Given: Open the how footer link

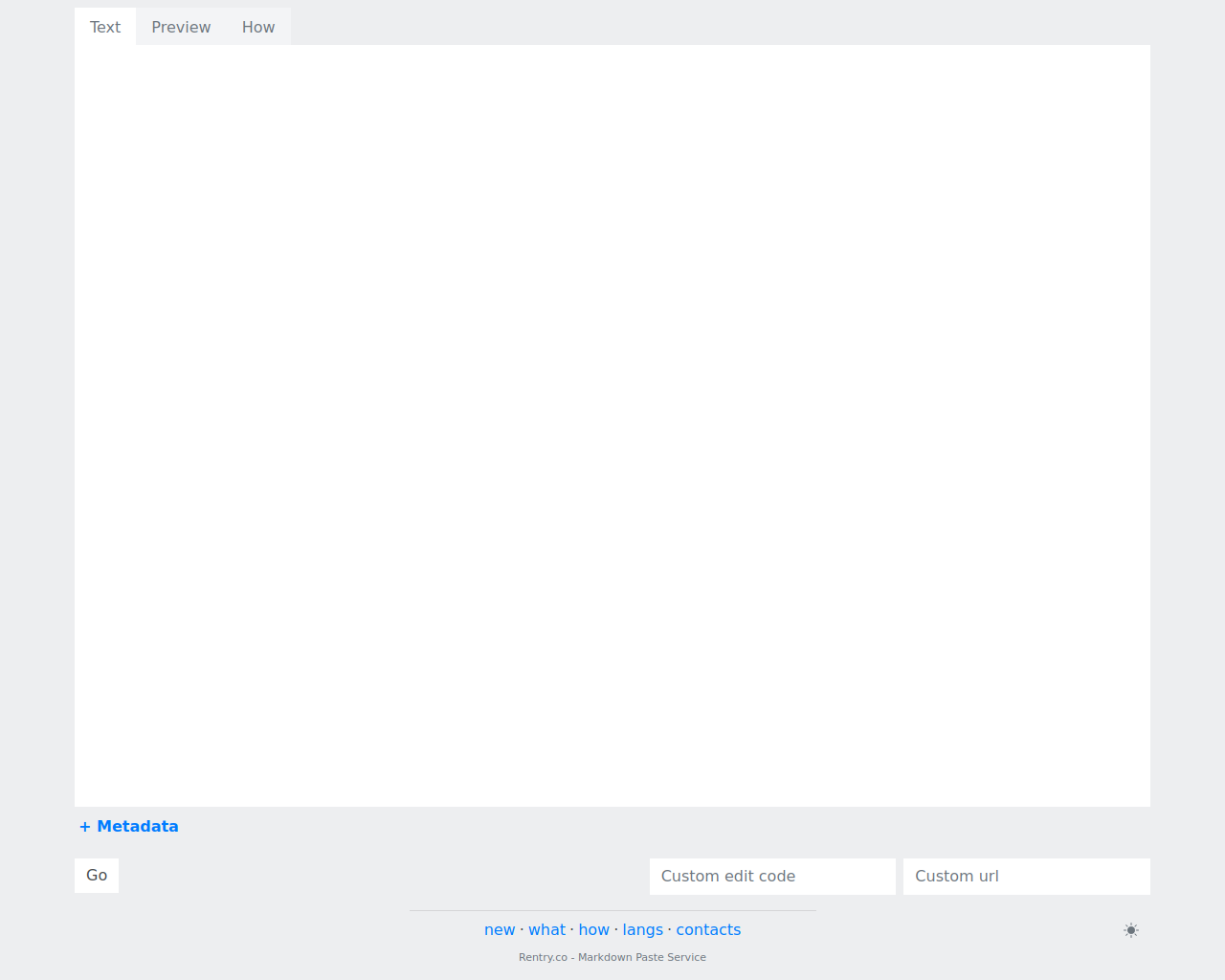Looking at the screenshot, I should [x=593, y=929].
